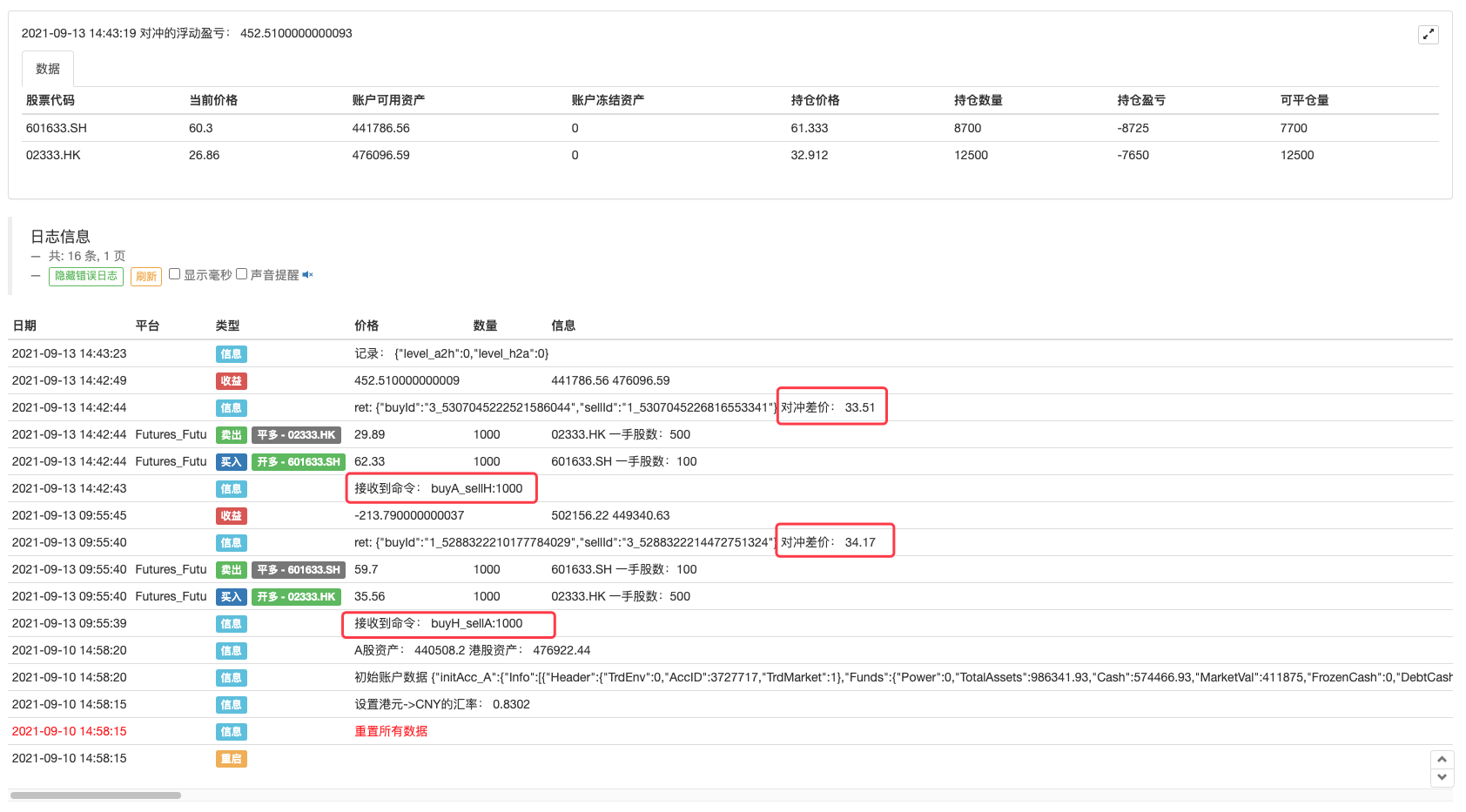Enable 声音提醒 checkbox
Viewport: 1466px width, 812px height.
point(242,274)
